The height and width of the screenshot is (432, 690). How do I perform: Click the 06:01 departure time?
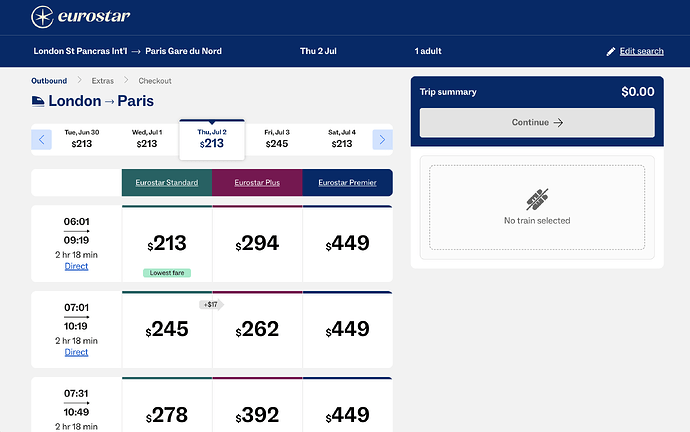tap(77, 221)
